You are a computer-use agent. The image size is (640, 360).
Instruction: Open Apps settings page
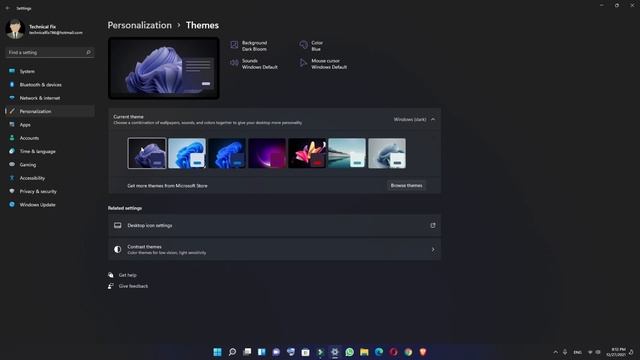(x=50, y=124)
